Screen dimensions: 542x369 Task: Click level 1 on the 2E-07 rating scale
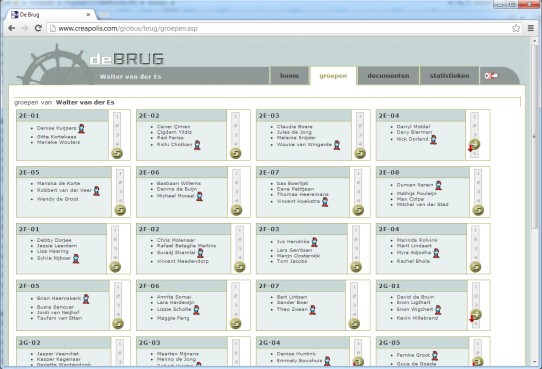(x=358, y=173)
